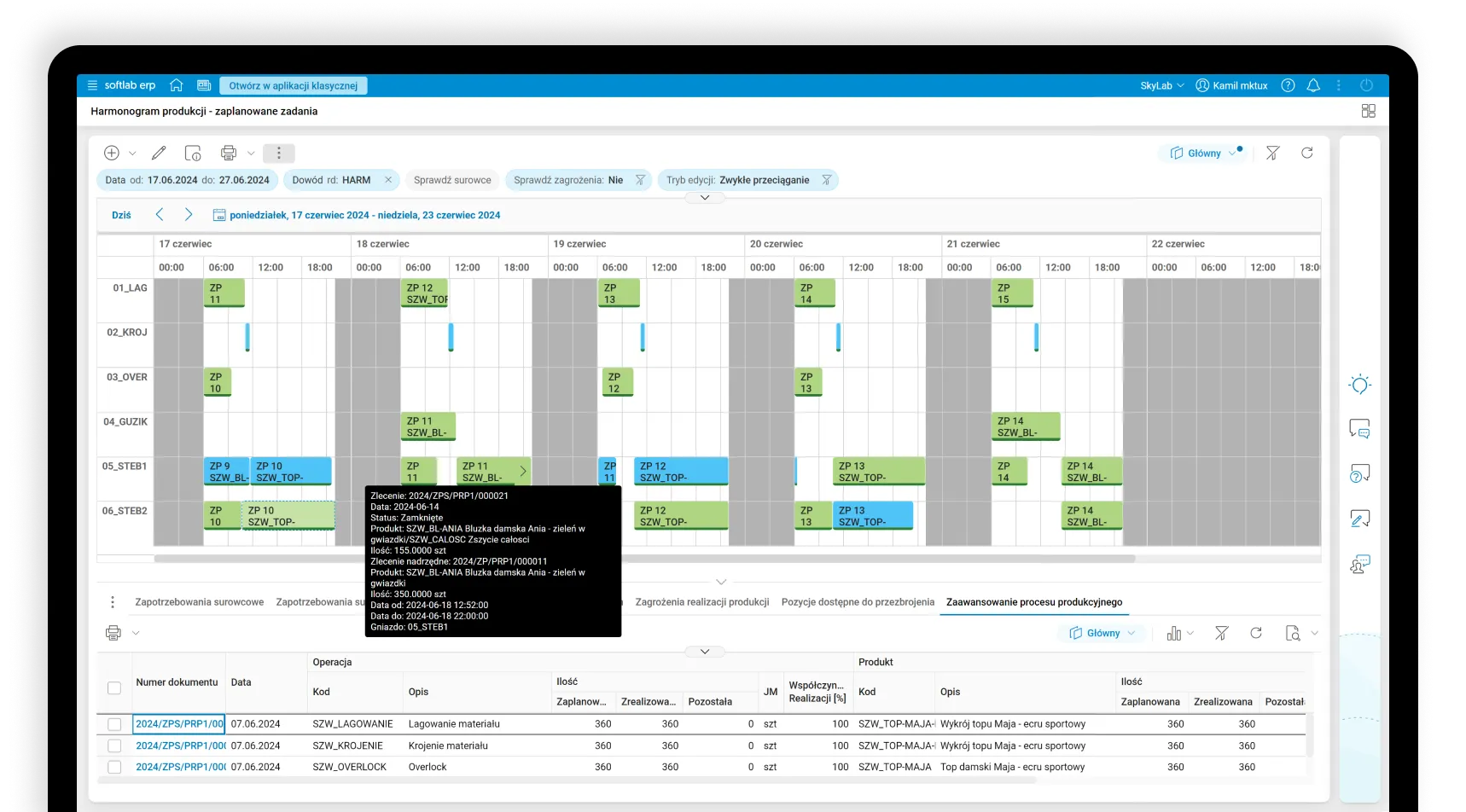1466x812 pixels.
Task: Click Otwórz w aplikacji klasycznej button
Action: click(x=293, y=85)
